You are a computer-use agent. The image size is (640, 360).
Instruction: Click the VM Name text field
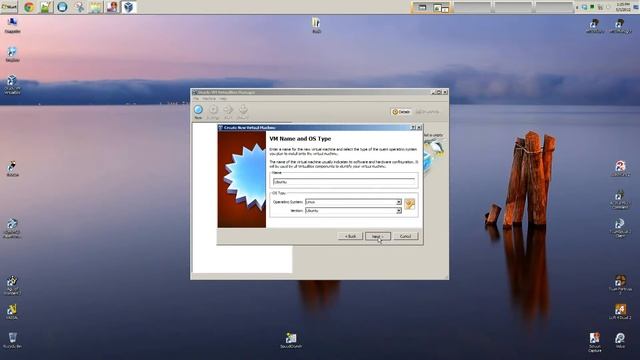pyautogui.click(x=344, y=182)
